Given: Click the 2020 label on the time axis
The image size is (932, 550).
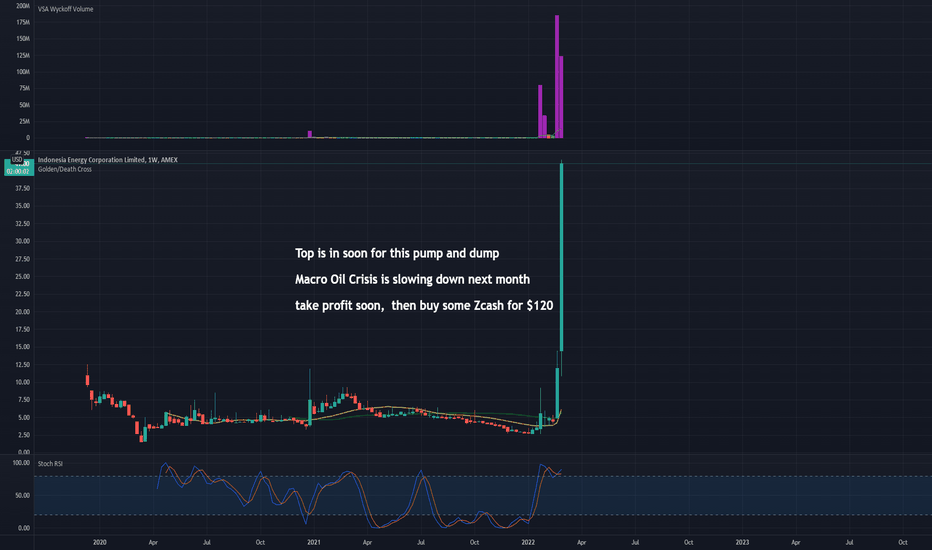Looking at the screenshot, I should click(x=100, y=542).
